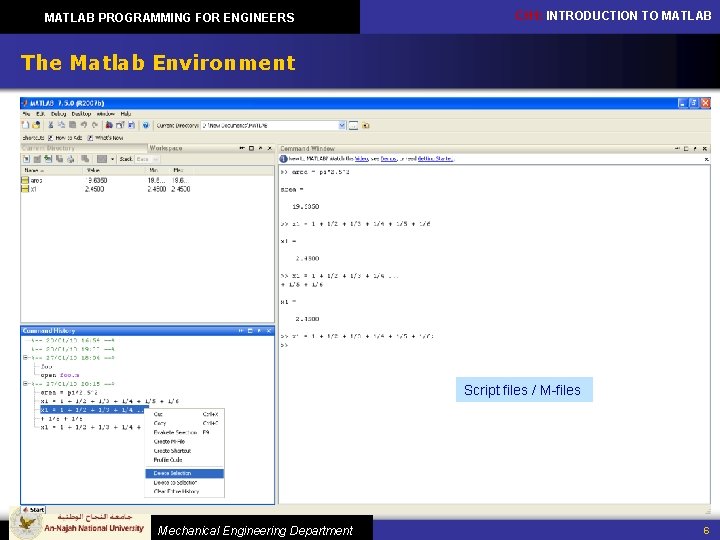Open the Video link in Command Window banner
This screenshot has height=540, width=720.
tap(362, 159)
